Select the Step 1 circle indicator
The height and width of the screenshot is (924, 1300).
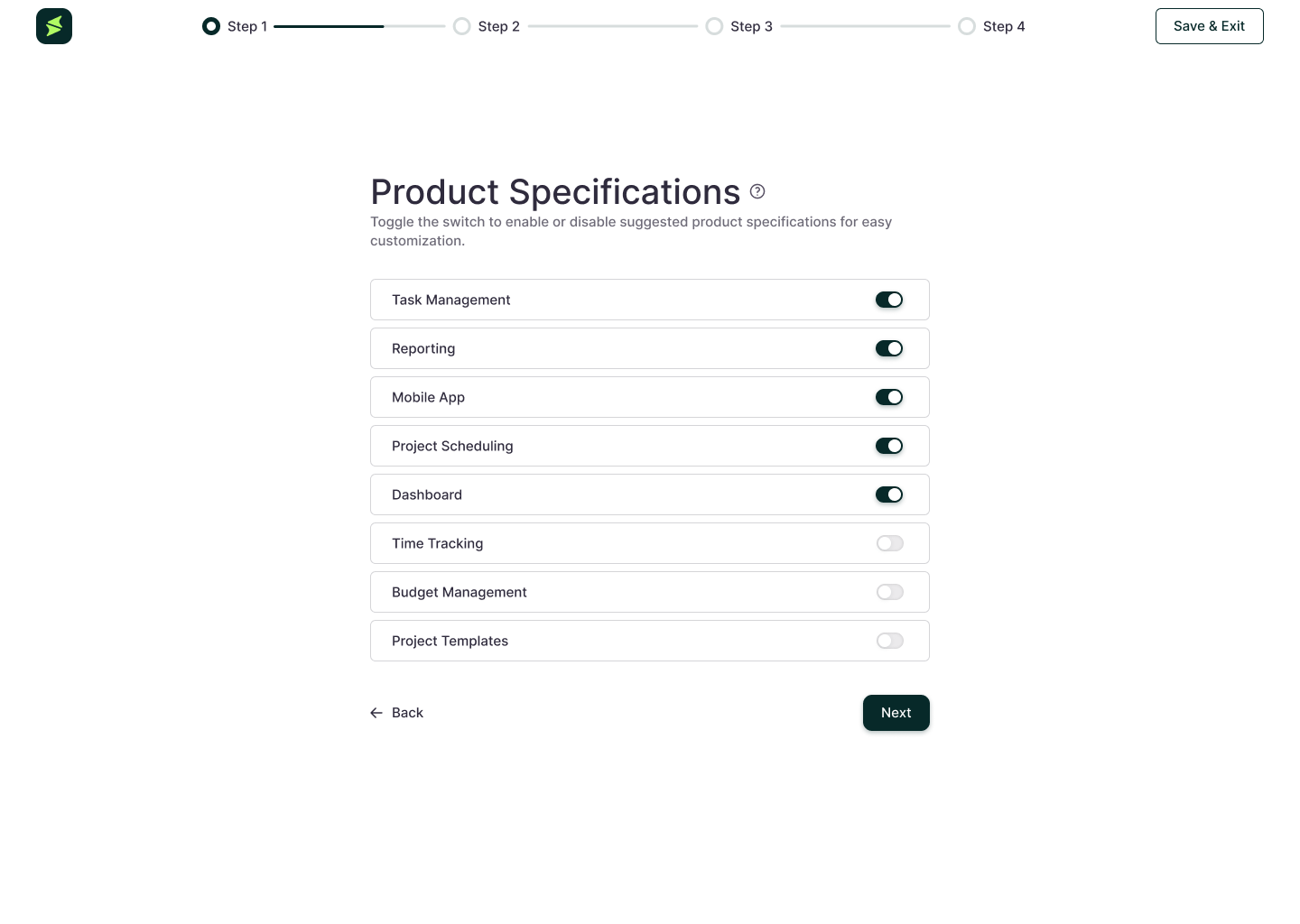(x=211, y=26)
